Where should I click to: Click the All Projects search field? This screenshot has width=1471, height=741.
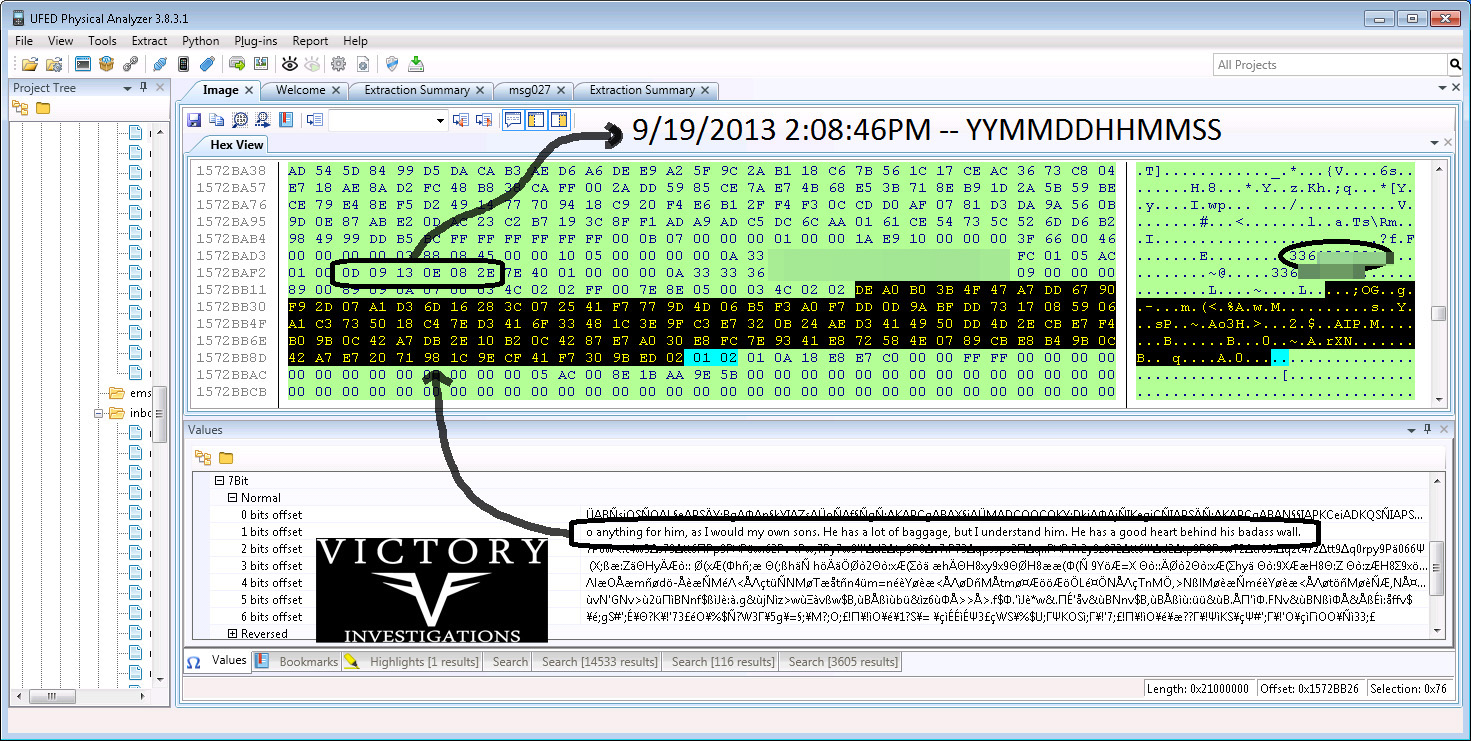(x=1329, y=65)
